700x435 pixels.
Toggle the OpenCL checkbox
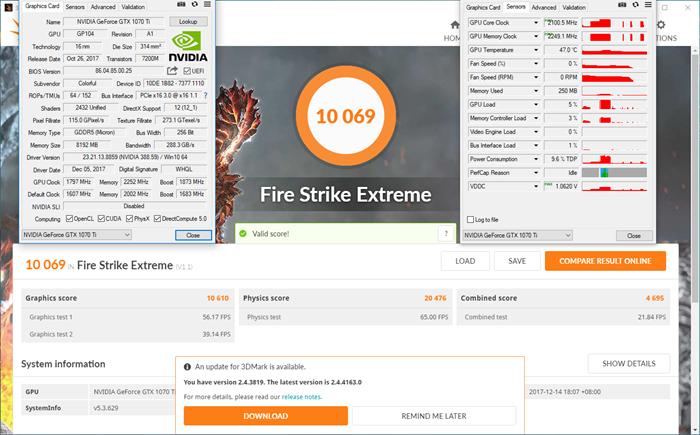69,218
